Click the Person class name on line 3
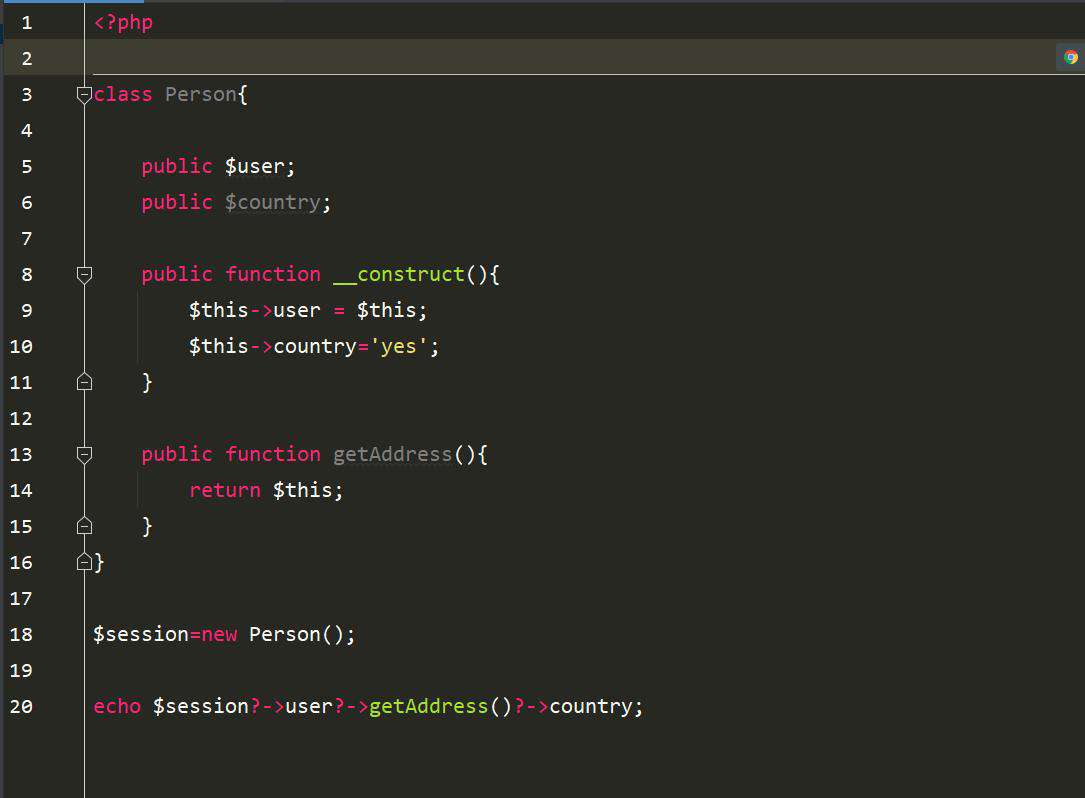This screenshot has width=1085, height=798. tap(201, 94)
